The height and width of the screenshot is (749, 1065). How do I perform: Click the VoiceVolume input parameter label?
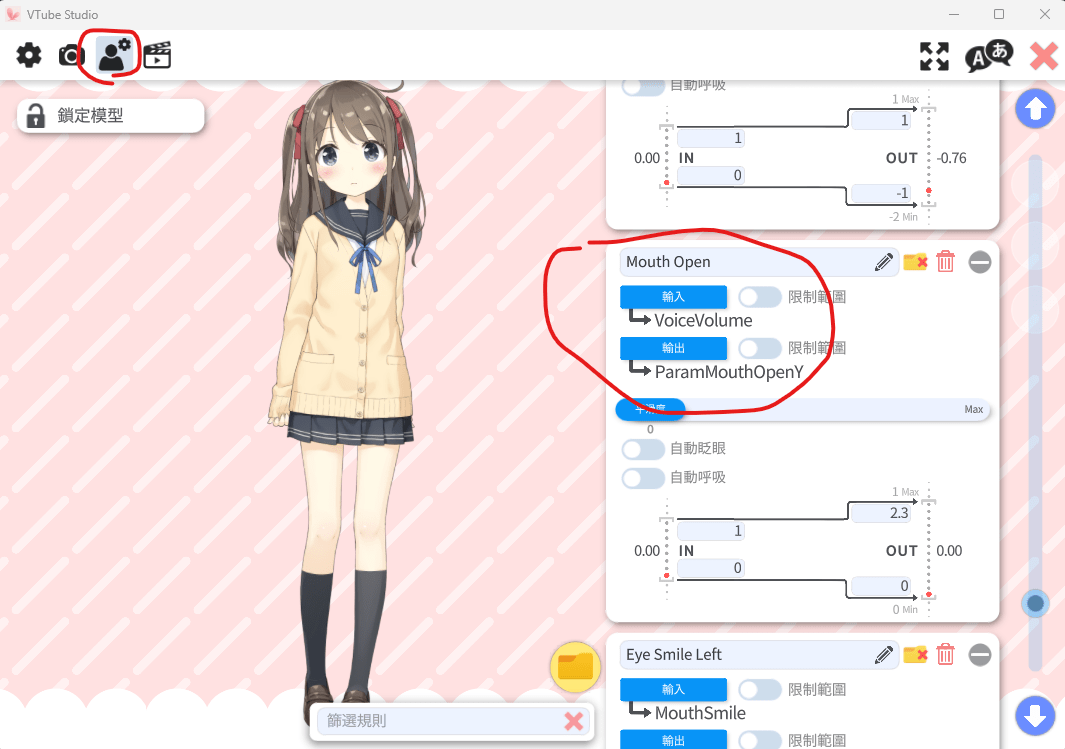pos(703,321)
